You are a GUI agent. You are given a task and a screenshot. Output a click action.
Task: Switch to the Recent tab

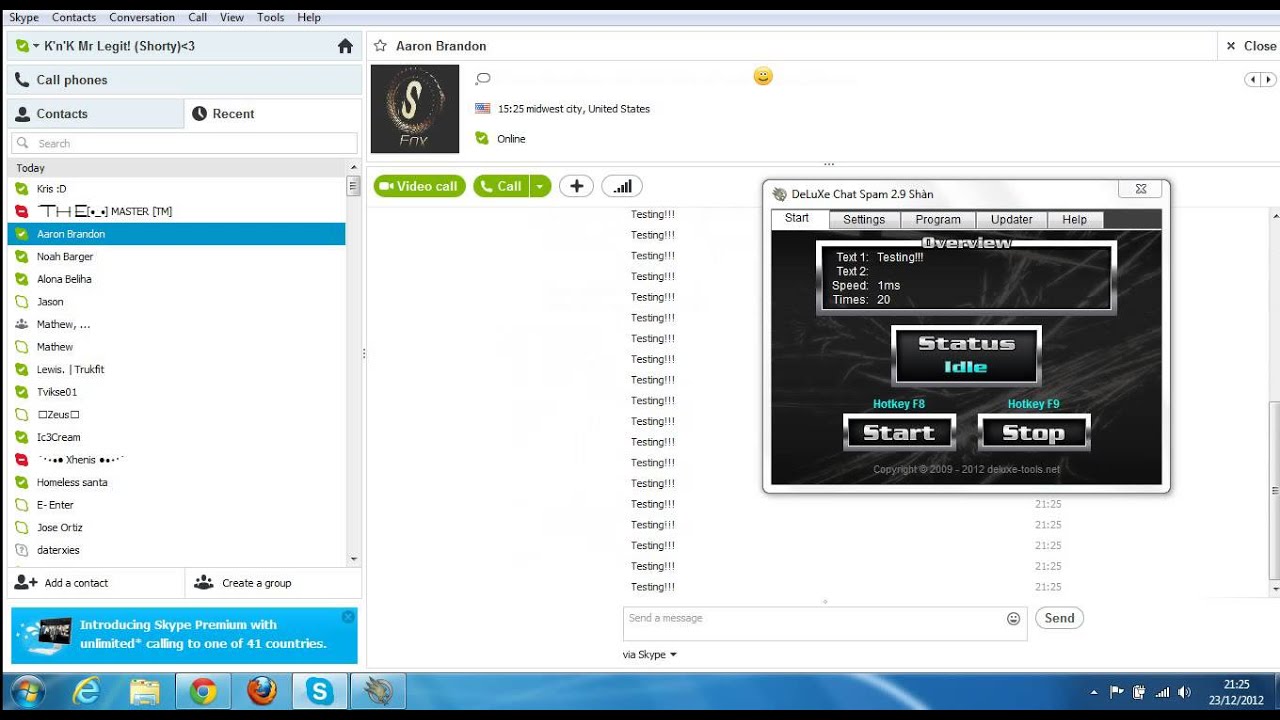click(x=273, y=114)
